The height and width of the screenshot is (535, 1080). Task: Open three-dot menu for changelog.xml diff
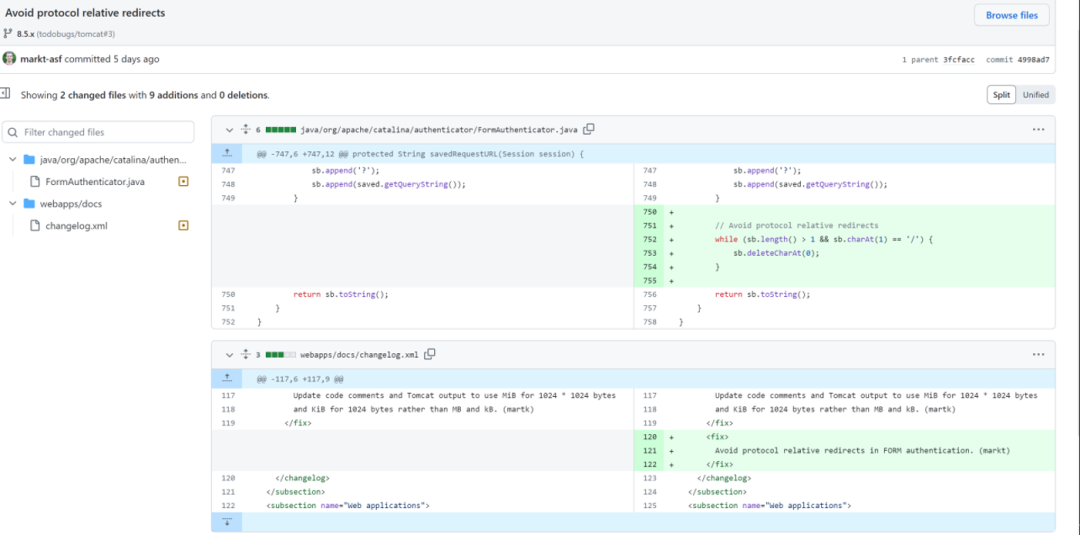(1038, 354)
